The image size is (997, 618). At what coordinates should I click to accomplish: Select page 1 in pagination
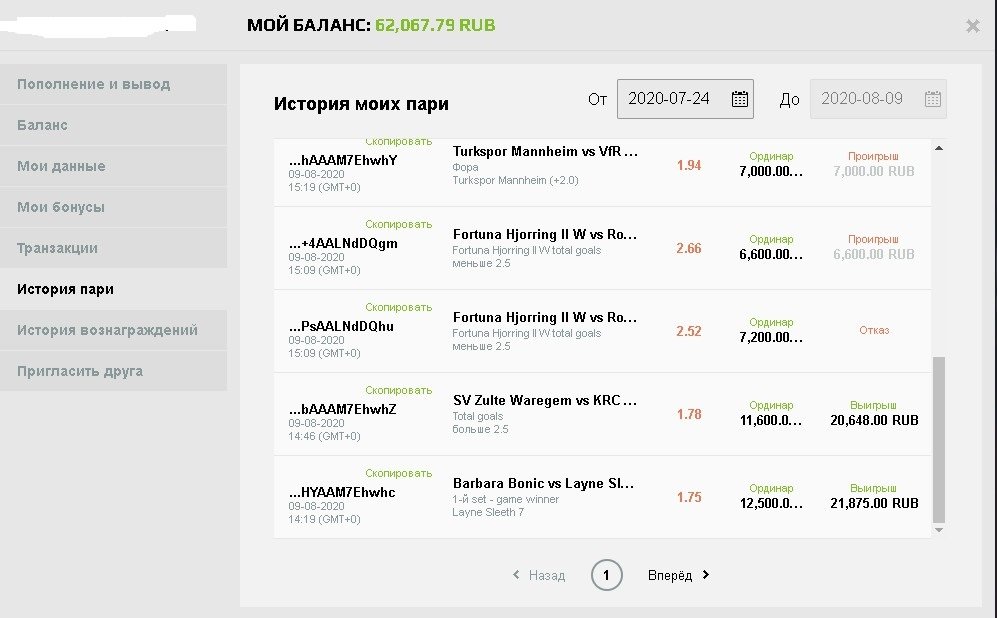point(606,575)
